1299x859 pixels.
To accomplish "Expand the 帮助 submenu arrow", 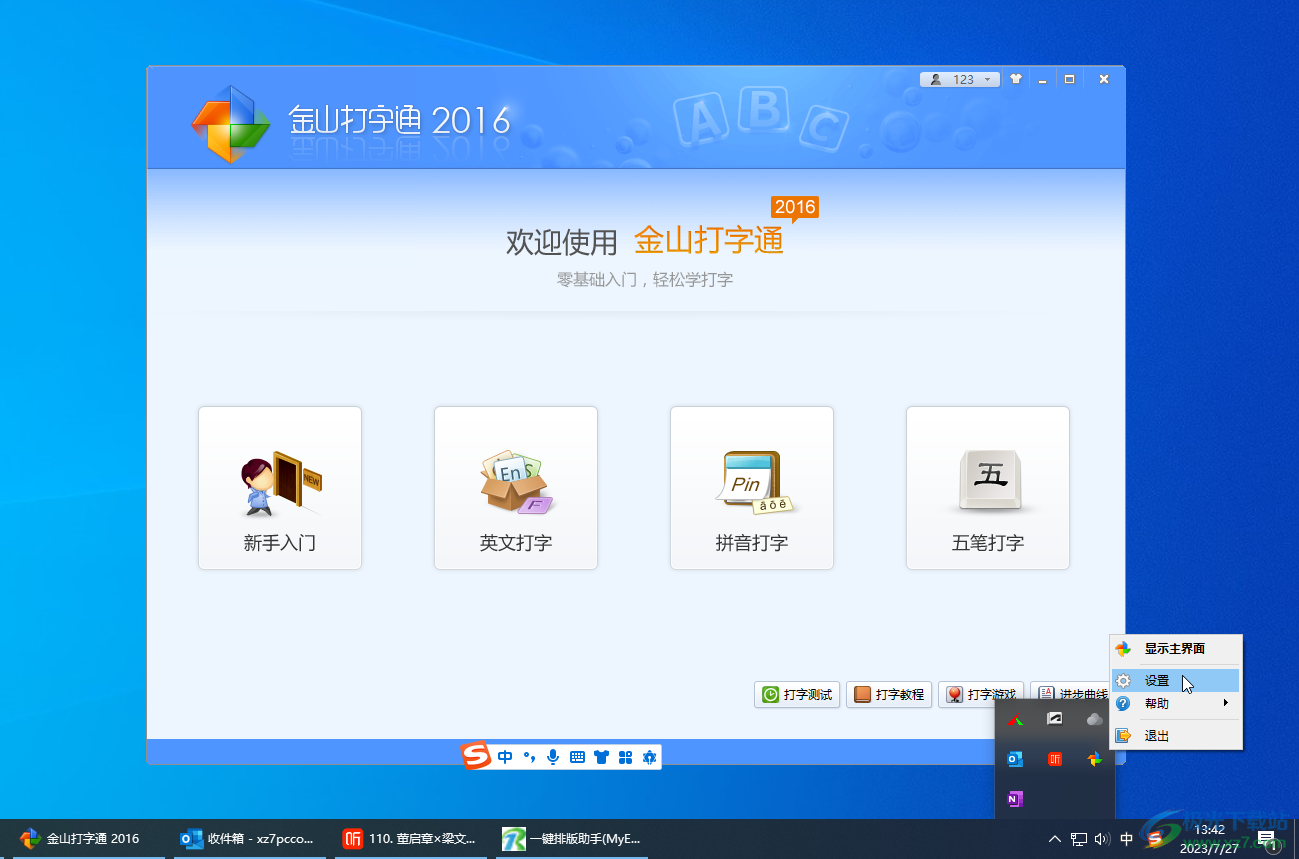I will pyautogui.click(x=1226, y=703).
